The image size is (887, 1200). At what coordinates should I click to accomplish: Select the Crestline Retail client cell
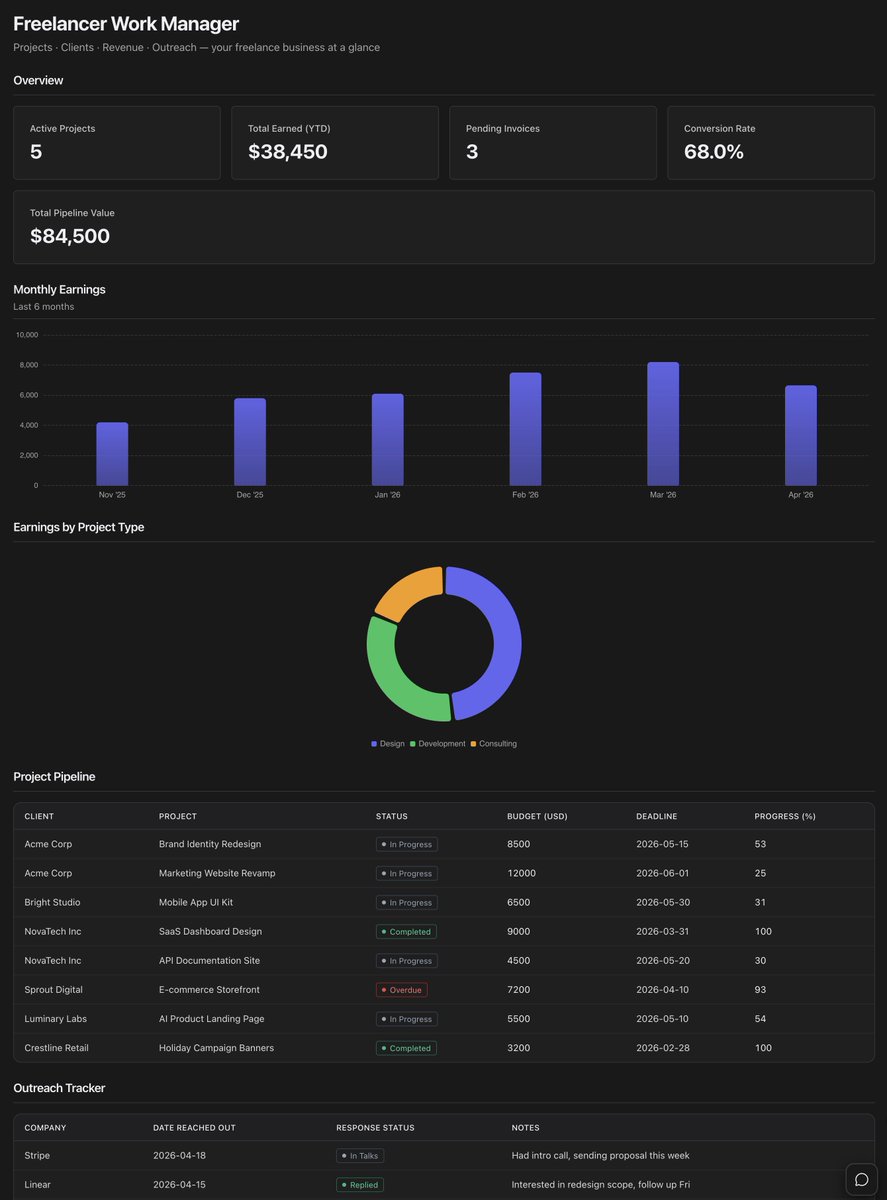(57, 1048)
